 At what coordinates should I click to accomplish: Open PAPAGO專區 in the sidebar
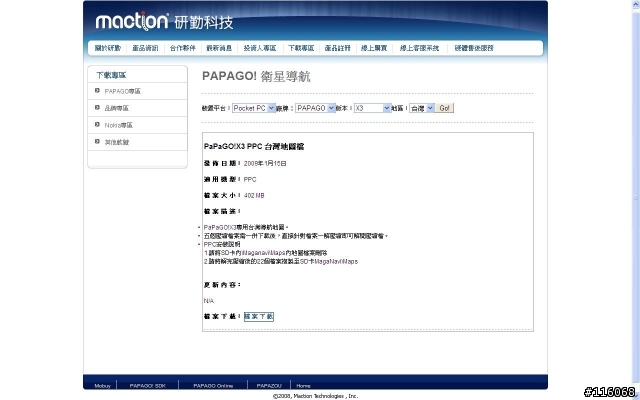coord(122,91)
